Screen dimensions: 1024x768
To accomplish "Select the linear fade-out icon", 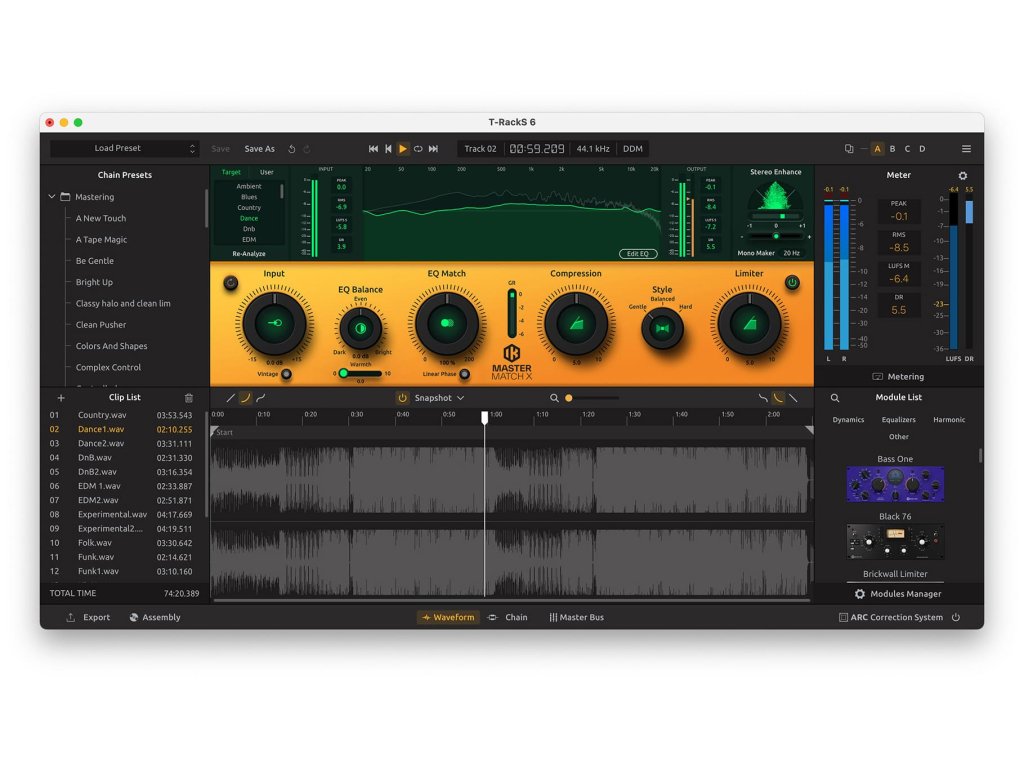I will 793,398.
